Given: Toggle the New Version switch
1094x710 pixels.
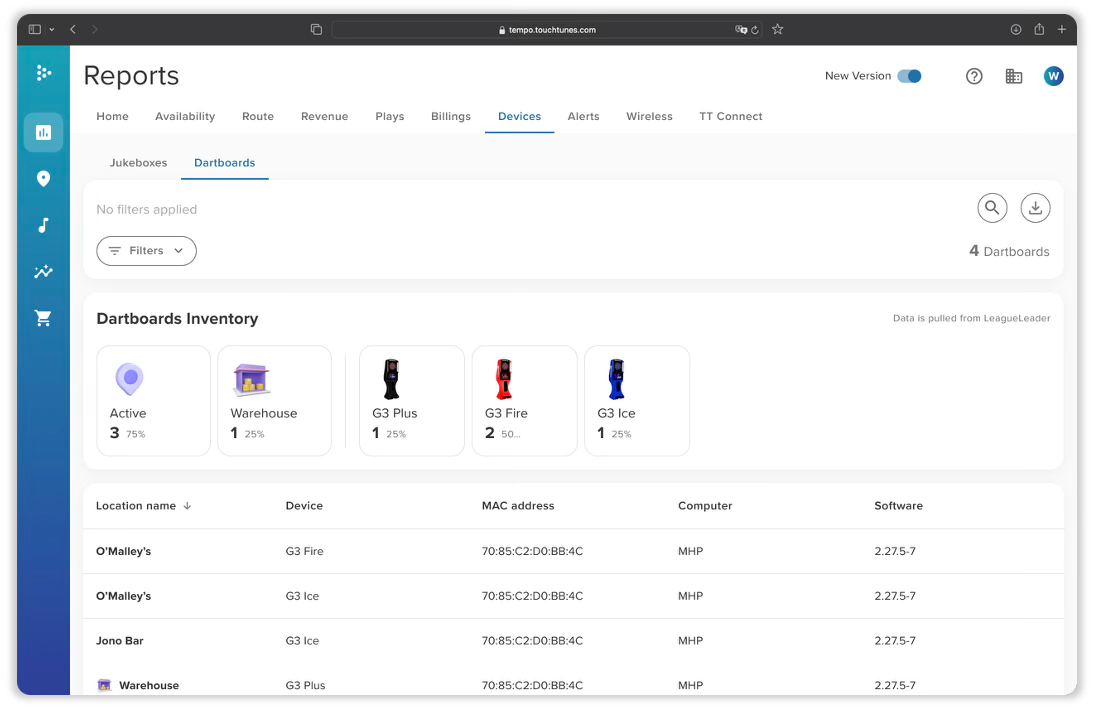Looking at the screenshot, I should coord(909,76).
